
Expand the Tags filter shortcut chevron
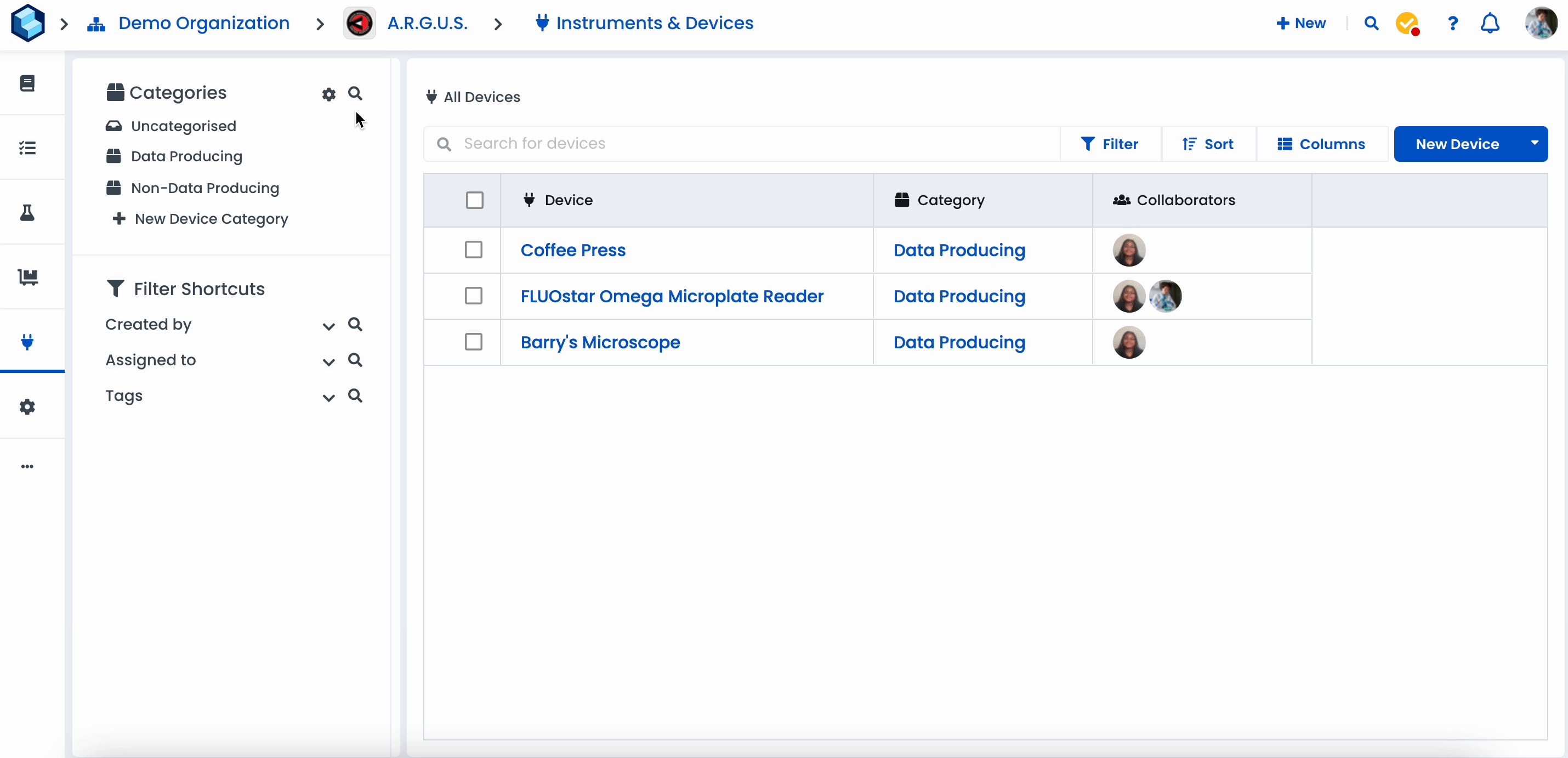(328, 397)
